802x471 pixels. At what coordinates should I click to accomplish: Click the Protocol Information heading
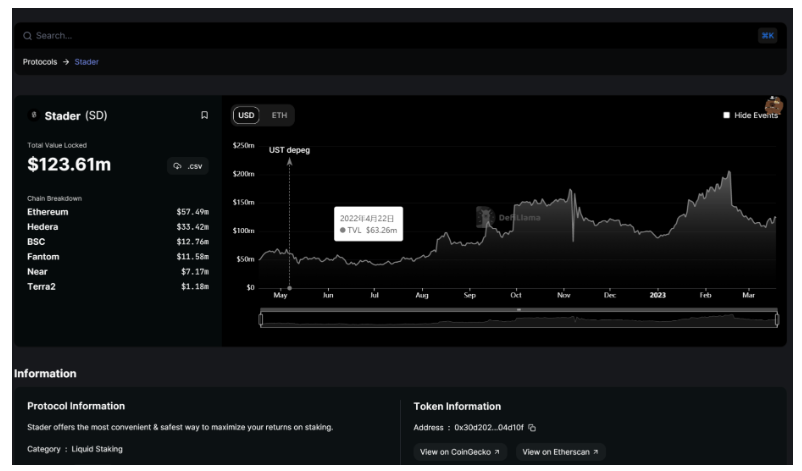(76, 406)
